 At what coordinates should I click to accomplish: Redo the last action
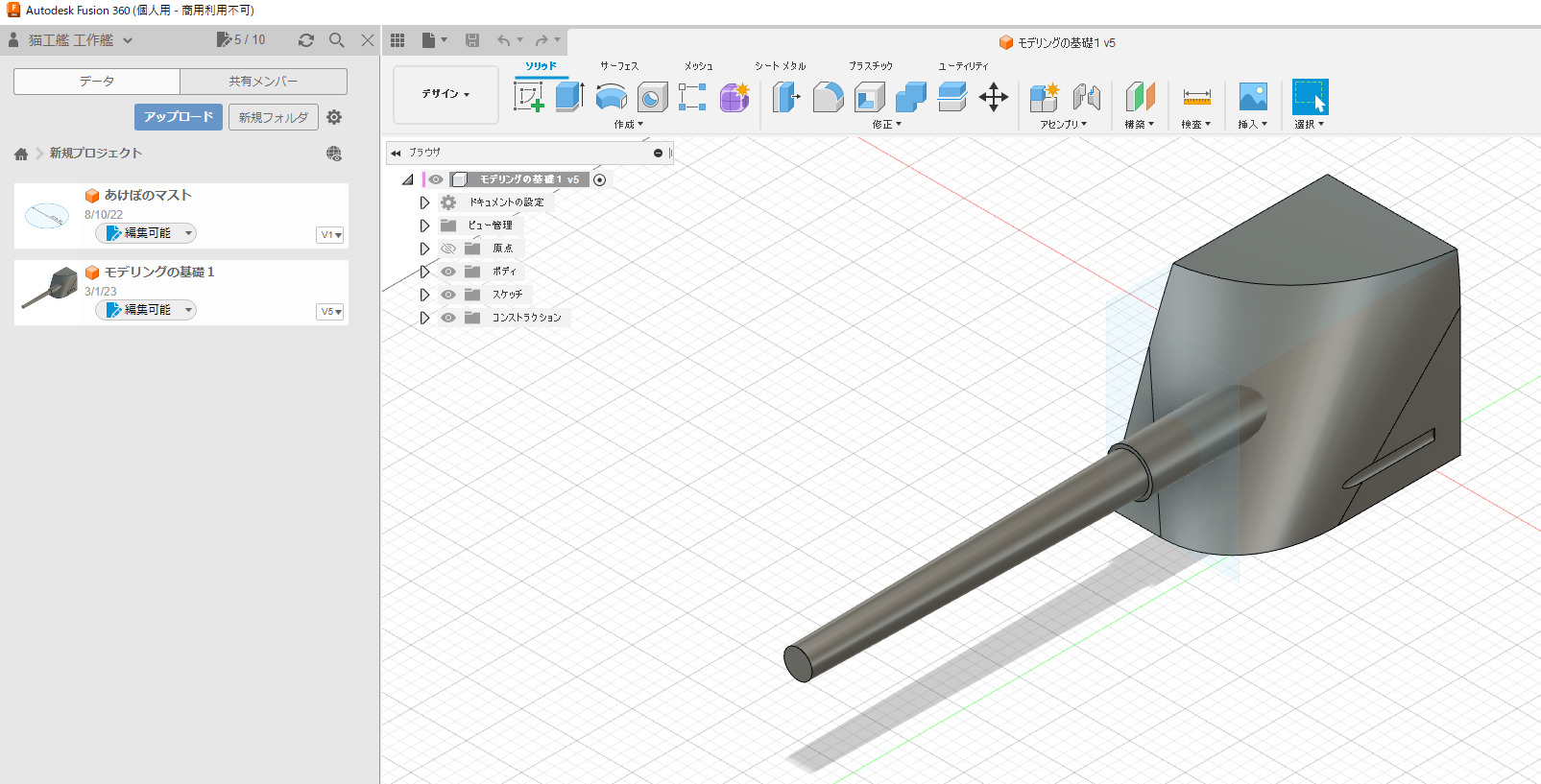(x=542, y=40)
